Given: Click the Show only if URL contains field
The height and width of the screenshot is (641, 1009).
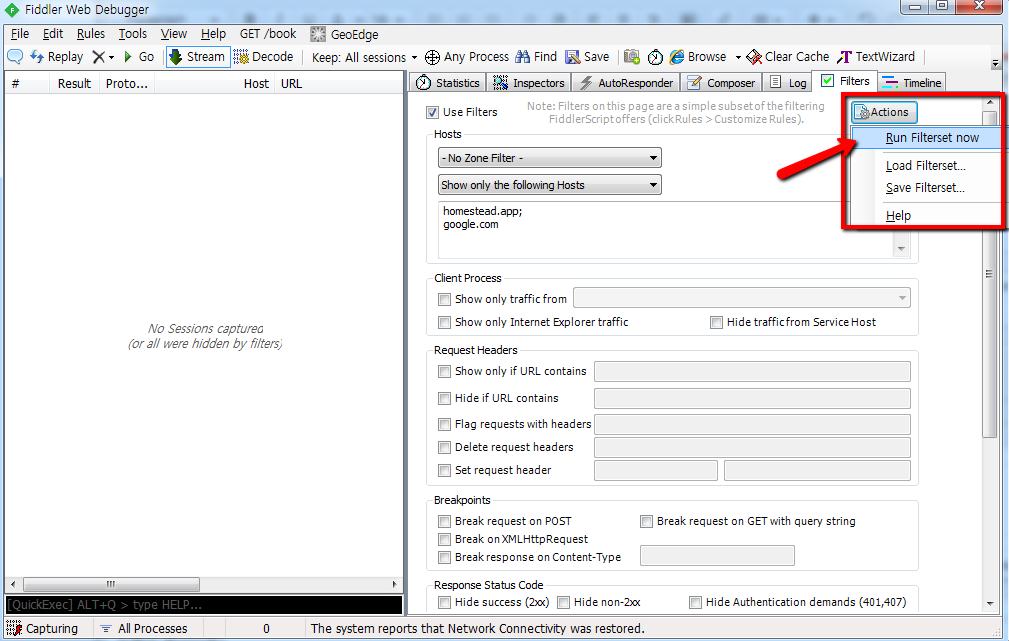Looking at the screenshot, I should coord(752,371).
